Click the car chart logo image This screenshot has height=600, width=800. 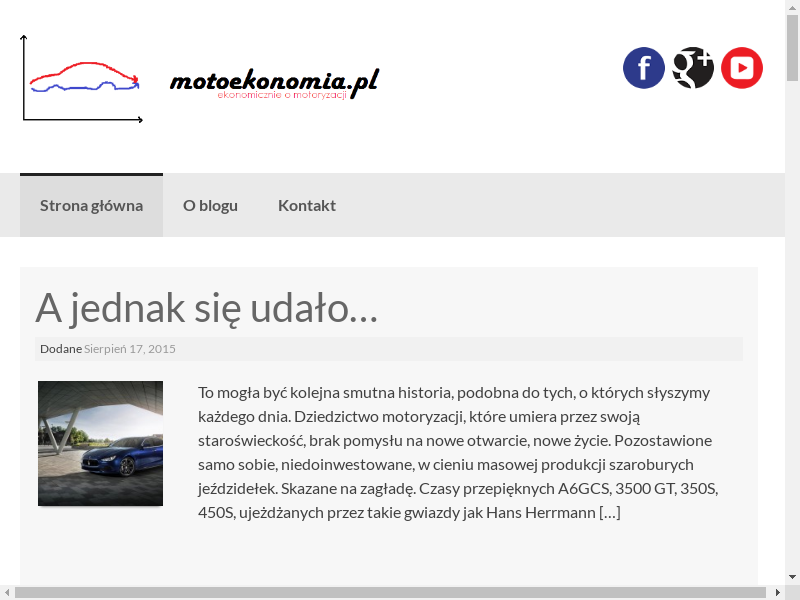[x=82, y=79]
